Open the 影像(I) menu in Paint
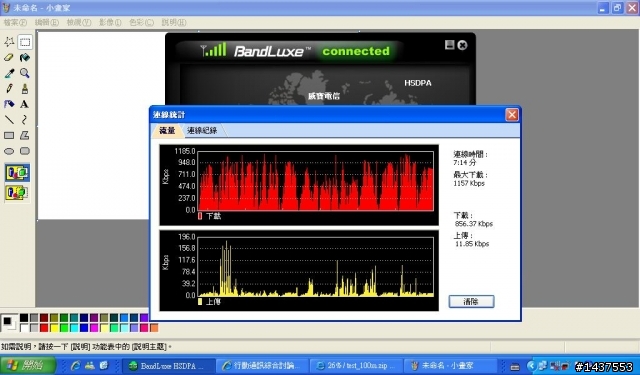Viewport: 640px width, 375px height. (110, 22)
